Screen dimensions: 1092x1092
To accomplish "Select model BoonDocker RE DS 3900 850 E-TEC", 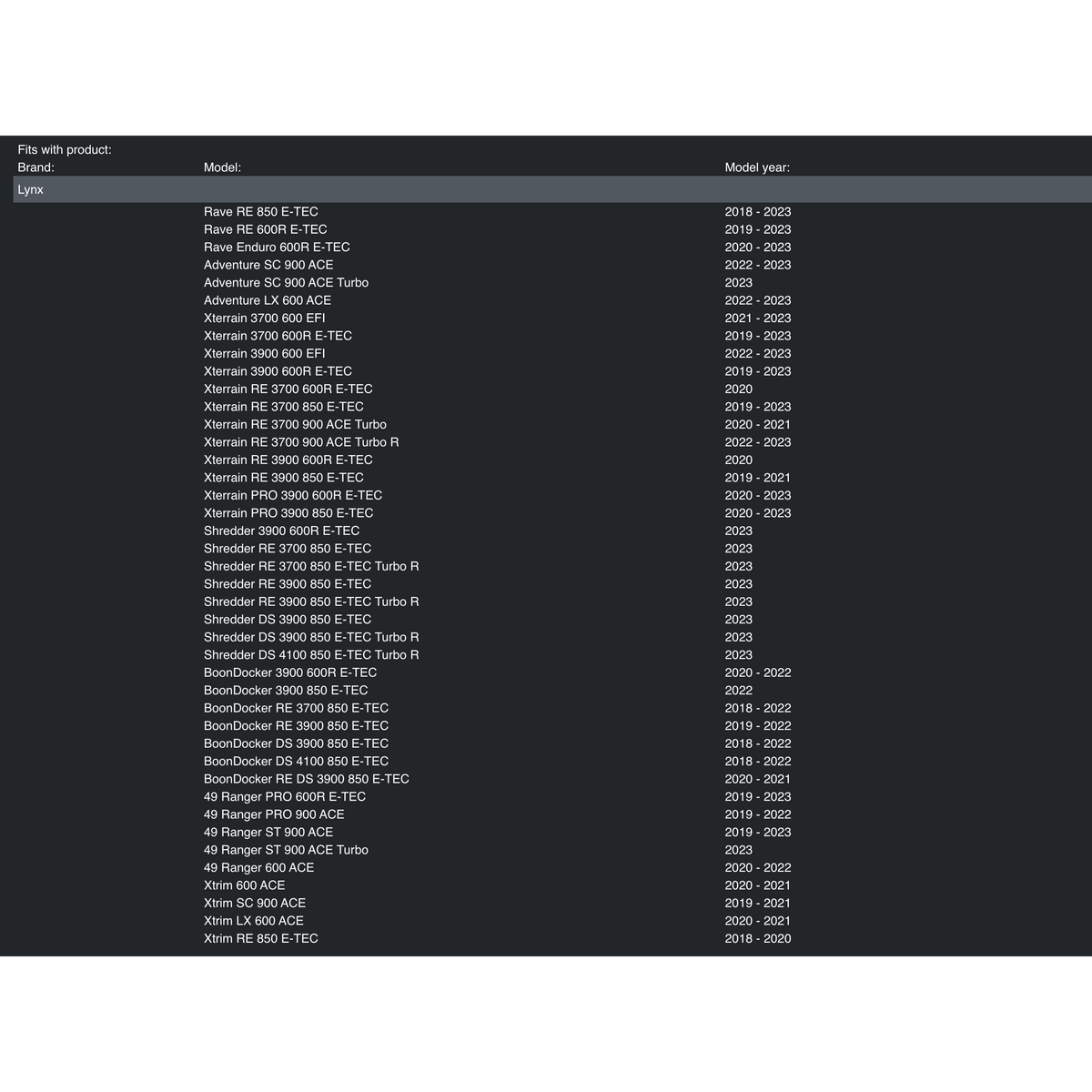I will click(x=307, y=779).
